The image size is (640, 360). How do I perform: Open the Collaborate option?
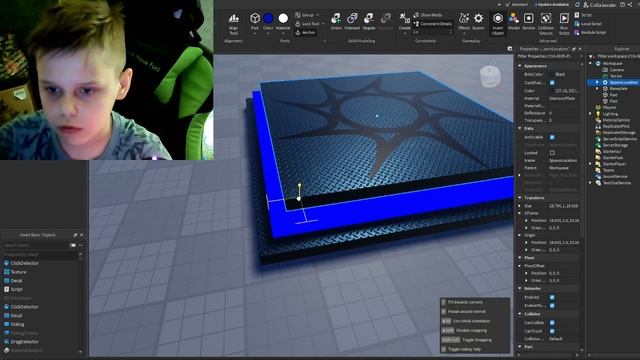coord(599,5)
